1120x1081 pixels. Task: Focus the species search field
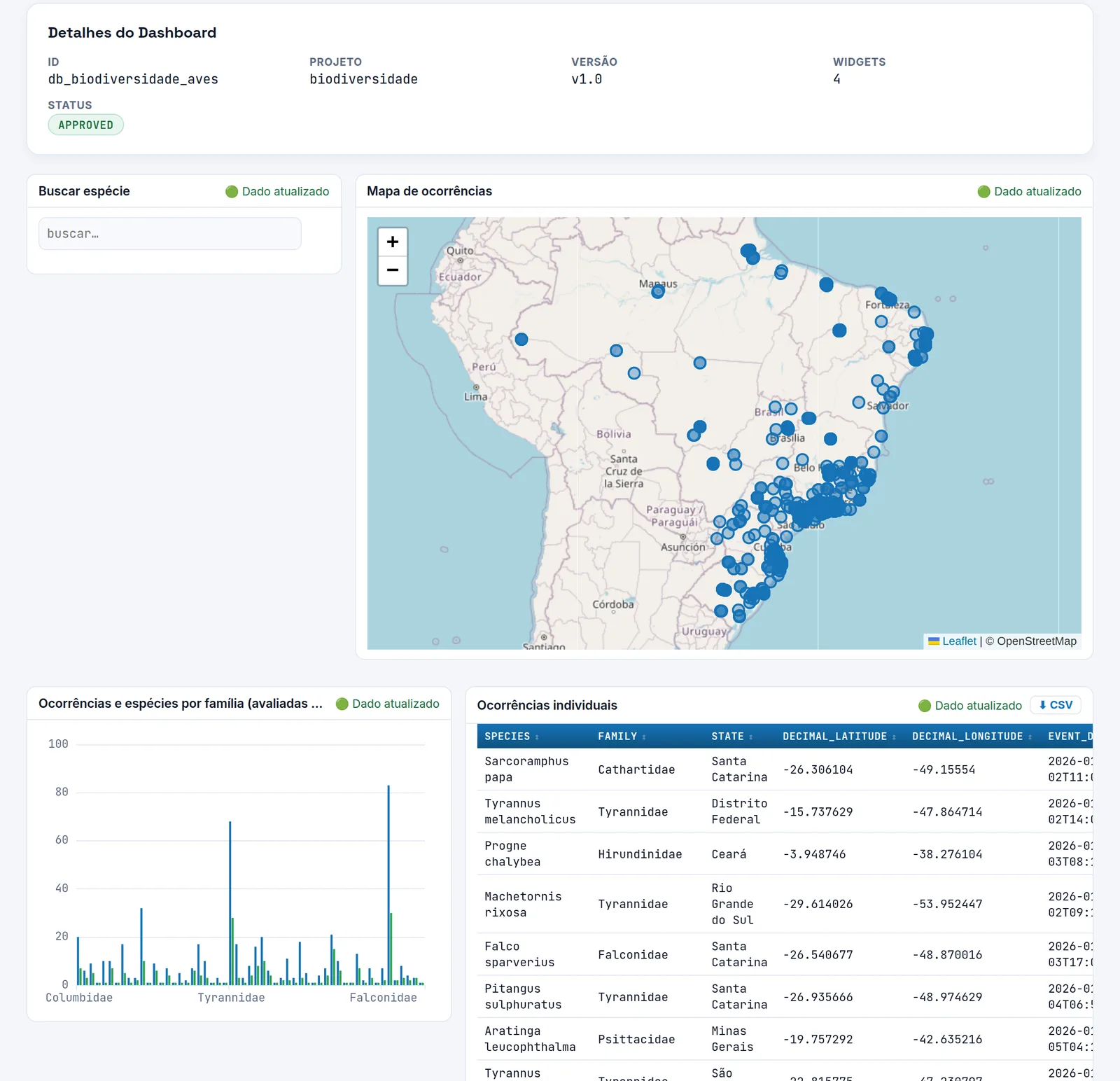pyautogui.click(x=170, y=233)
